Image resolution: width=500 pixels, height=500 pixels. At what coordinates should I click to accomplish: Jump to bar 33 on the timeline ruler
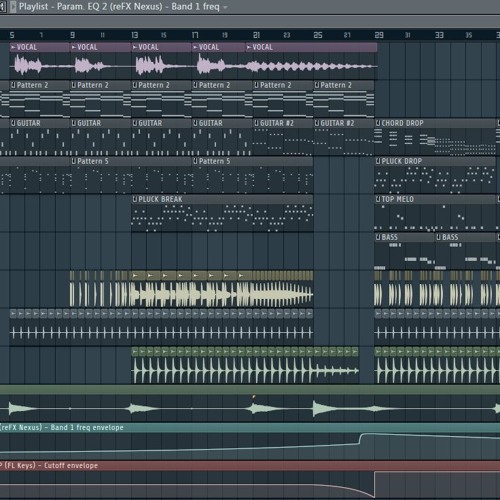439,35
